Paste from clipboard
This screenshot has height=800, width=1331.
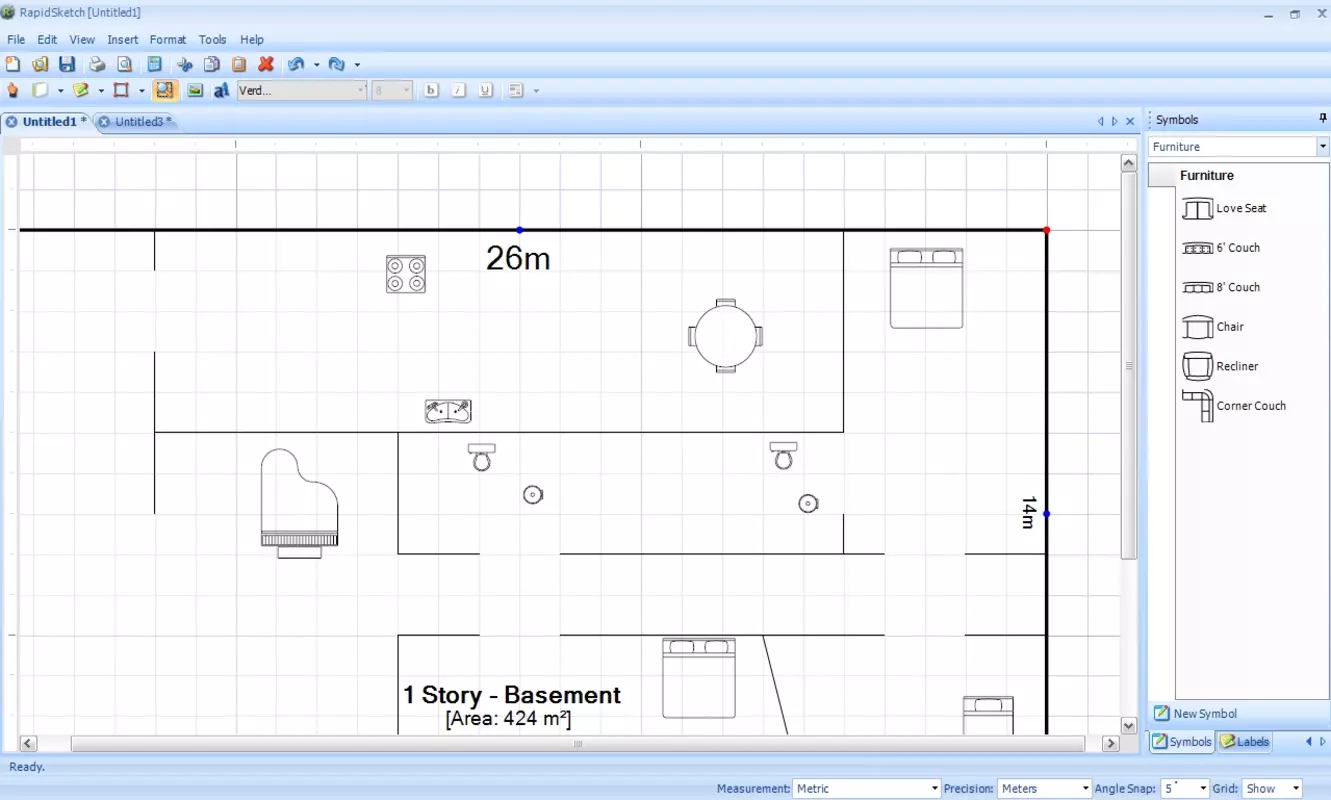pos(239,64)
